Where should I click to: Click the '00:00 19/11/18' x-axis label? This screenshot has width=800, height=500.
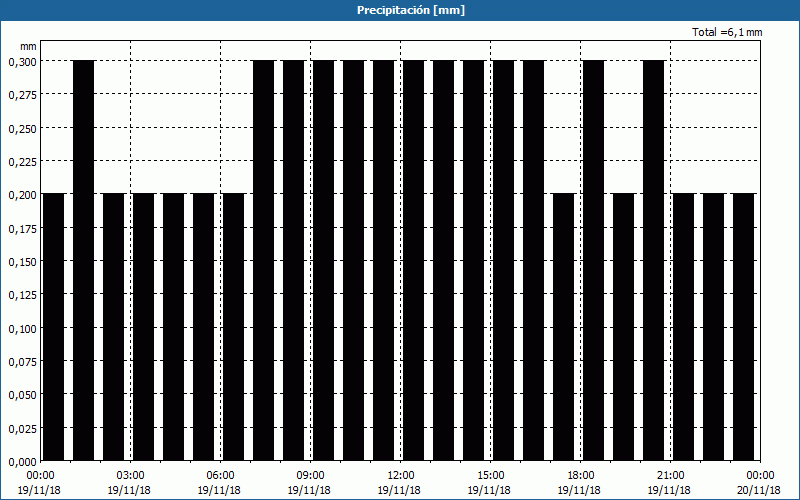coord(39,483)
